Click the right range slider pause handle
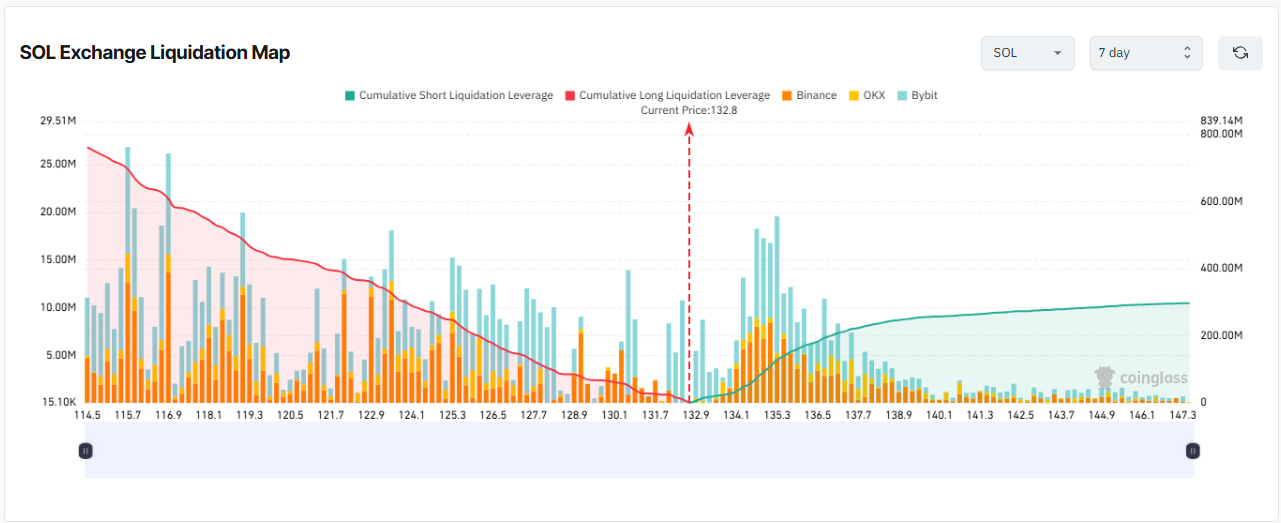The height and width of the screenshot is (523, 1281). click(1192, 451)
